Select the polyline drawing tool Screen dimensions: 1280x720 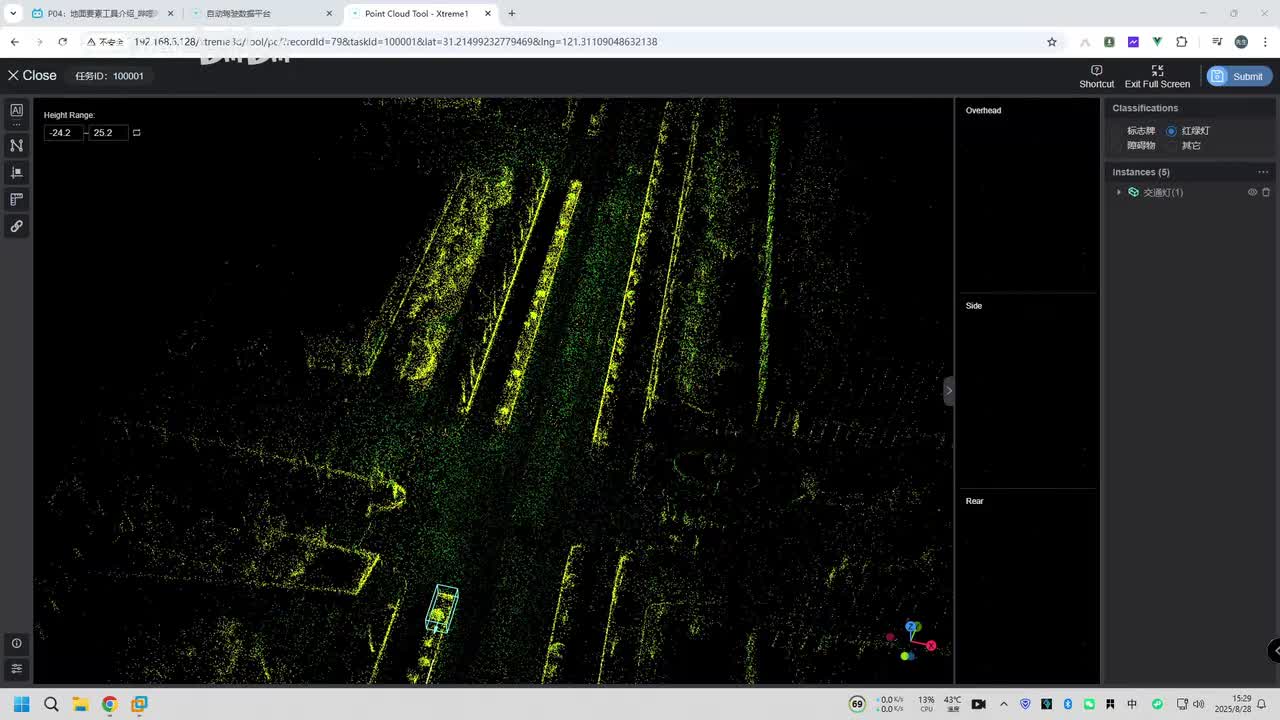point(16,145)
